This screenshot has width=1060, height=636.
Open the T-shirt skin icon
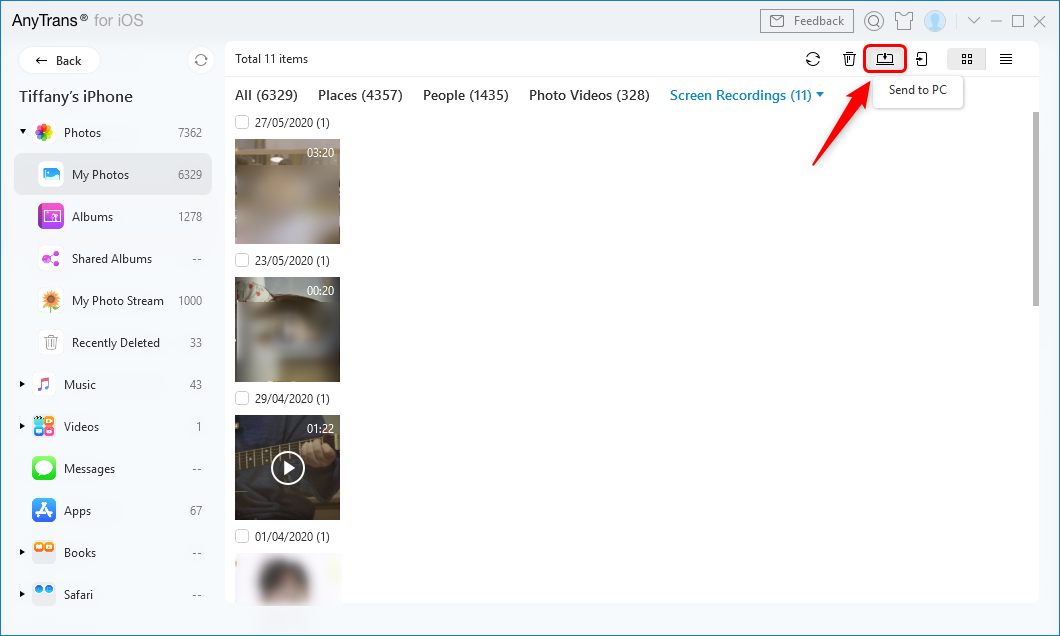[x=904, y=21]
